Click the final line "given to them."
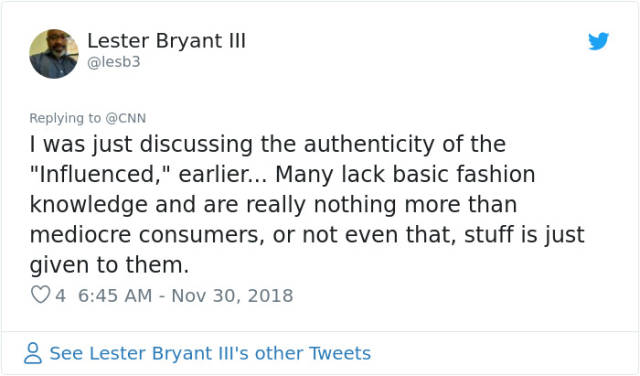640x376 pixels. [x=109, y=265]
